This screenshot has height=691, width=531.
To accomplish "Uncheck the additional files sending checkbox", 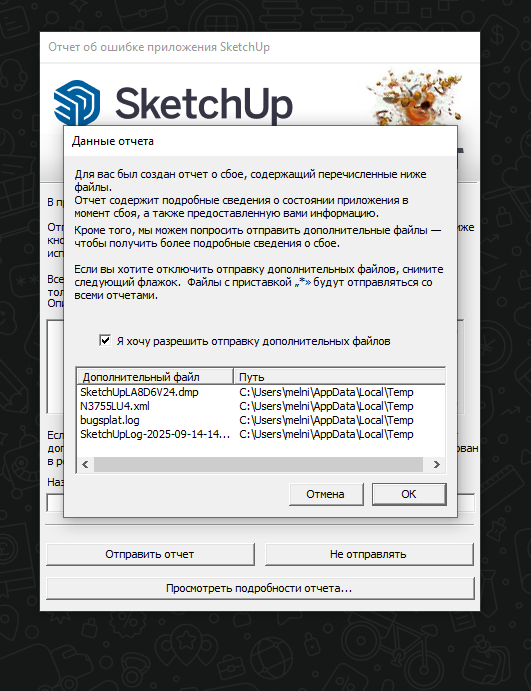I will point(105,341).
